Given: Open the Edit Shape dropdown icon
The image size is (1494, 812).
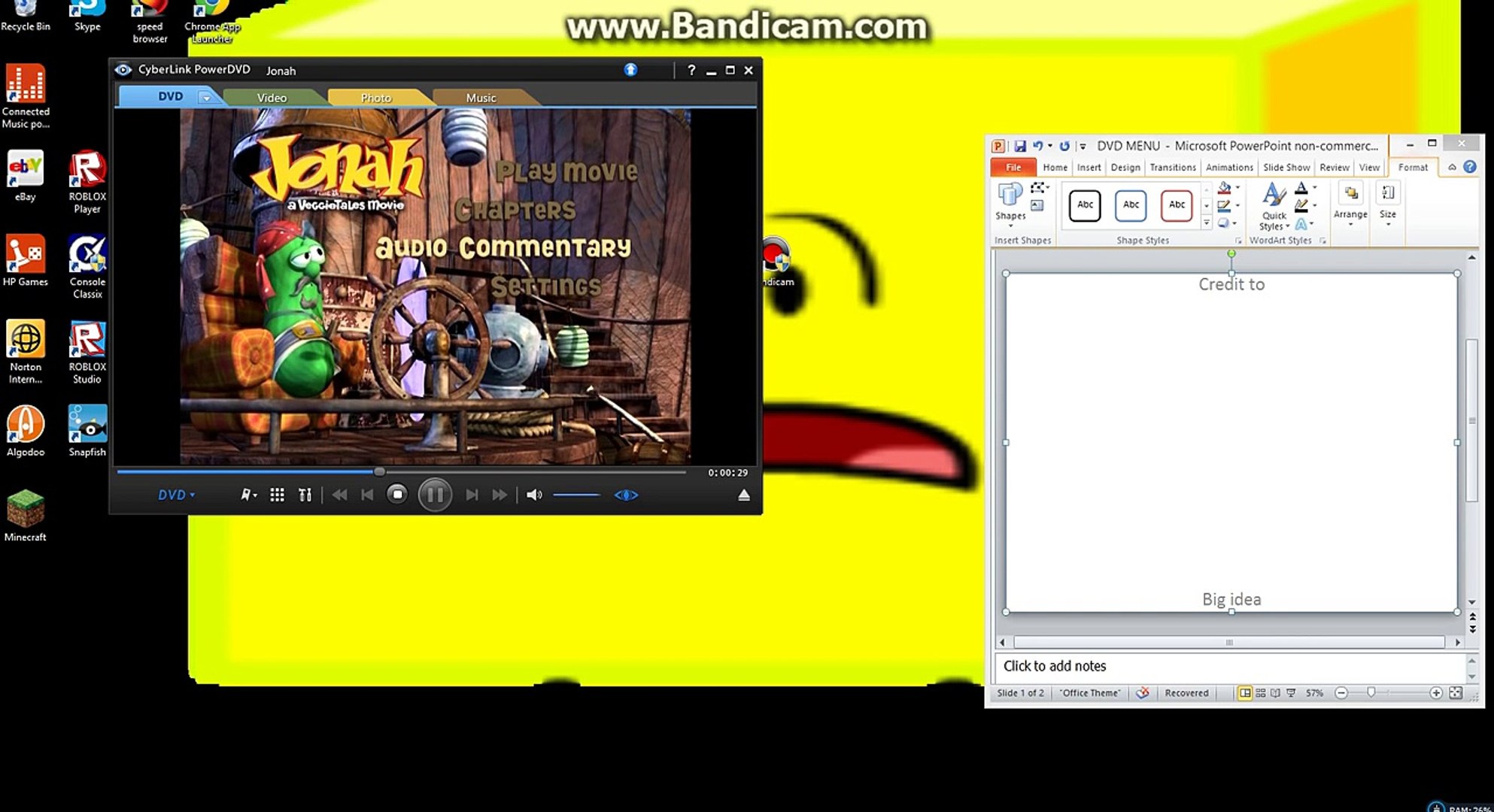Looking at the screenshot, I should tap(1040, 187).
